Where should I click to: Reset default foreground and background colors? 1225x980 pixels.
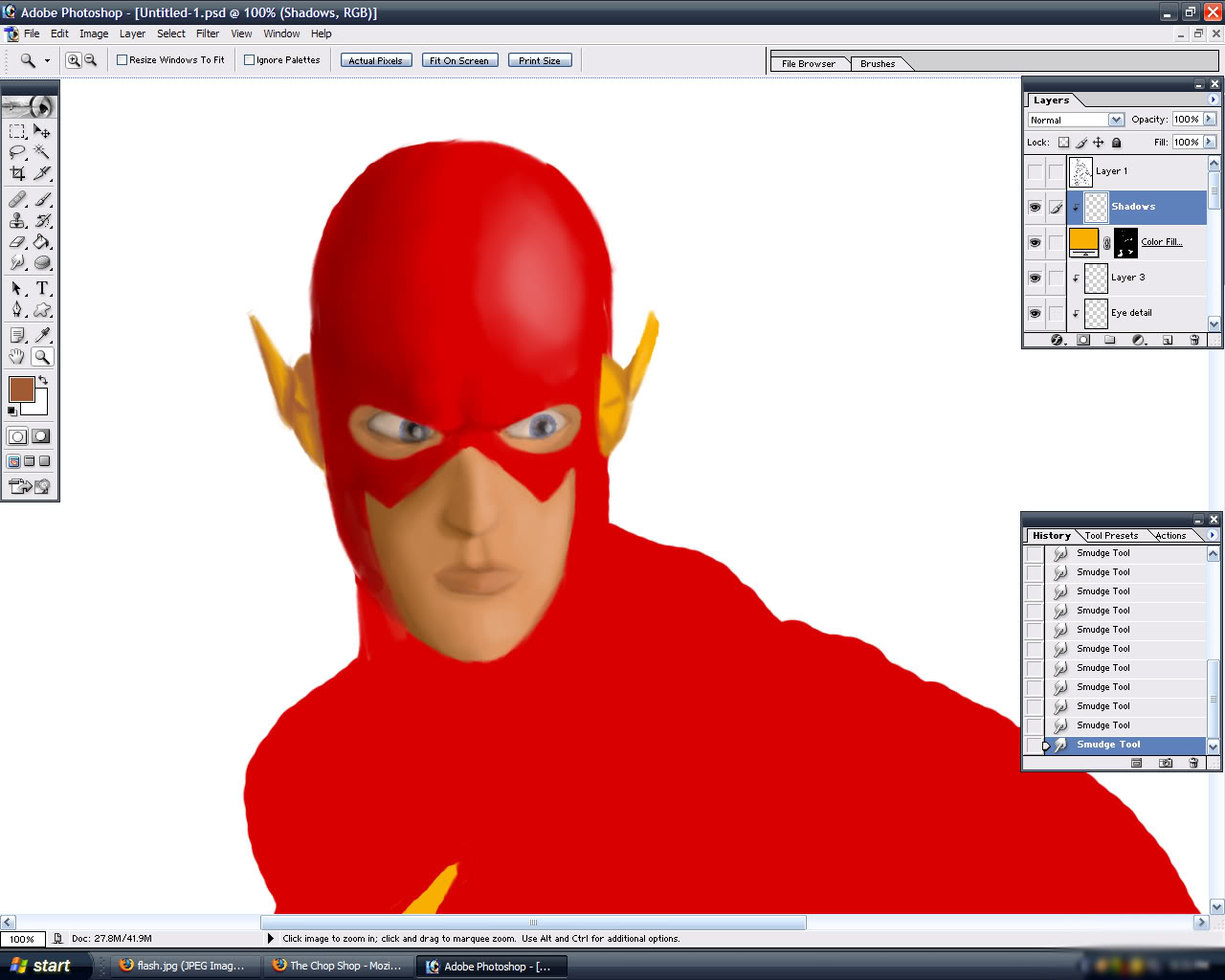[x=12, y=412]
